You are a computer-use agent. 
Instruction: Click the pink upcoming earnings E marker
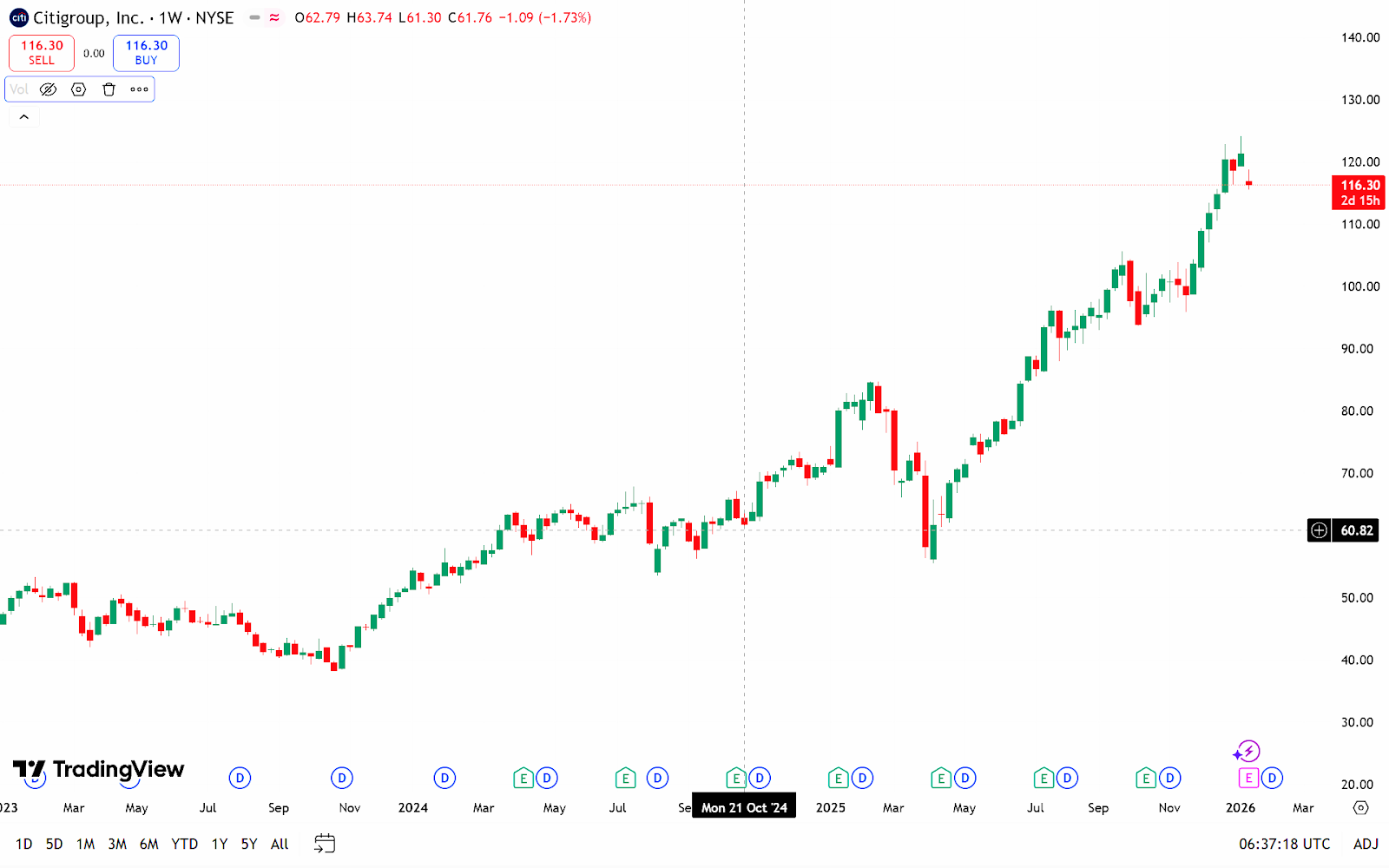coord(1248,778)
